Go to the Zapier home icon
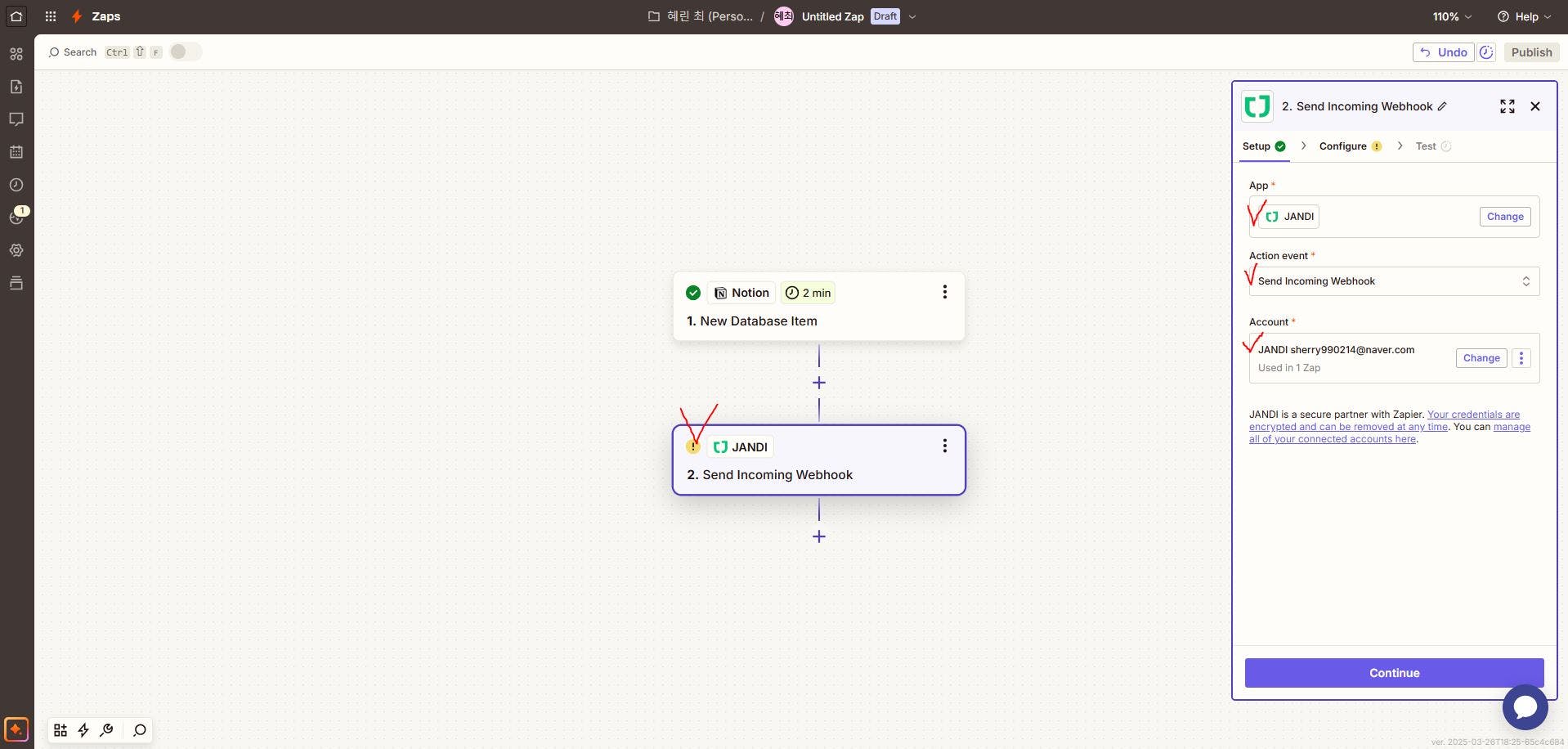The image size is (1568, 749). point(16,16)
